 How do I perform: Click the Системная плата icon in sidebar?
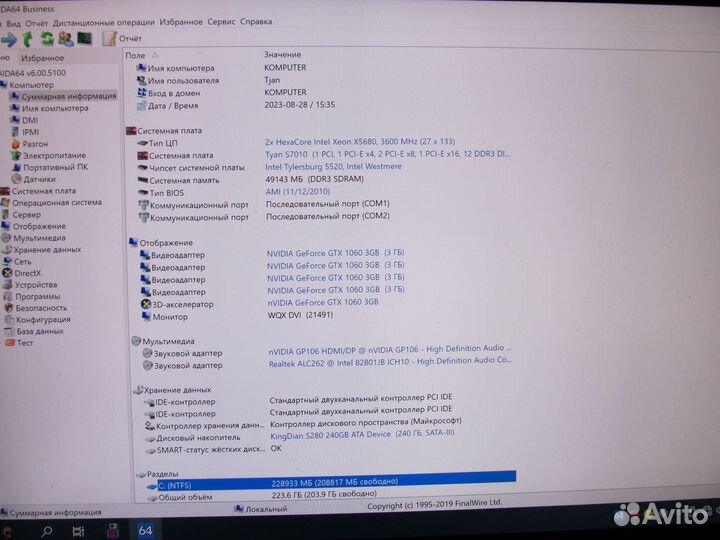(x=5, y=191)
